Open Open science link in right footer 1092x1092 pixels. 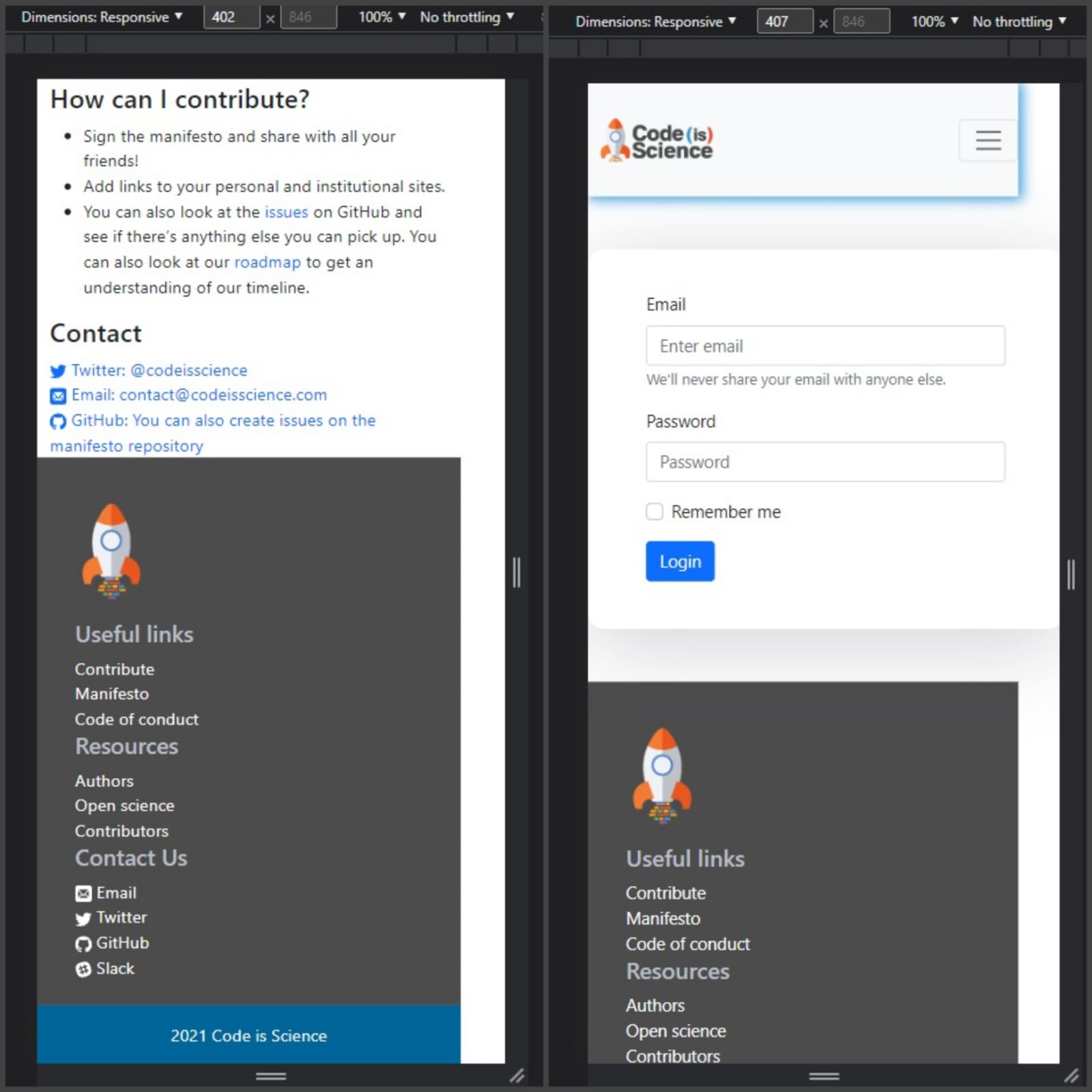pos(676,1031)
